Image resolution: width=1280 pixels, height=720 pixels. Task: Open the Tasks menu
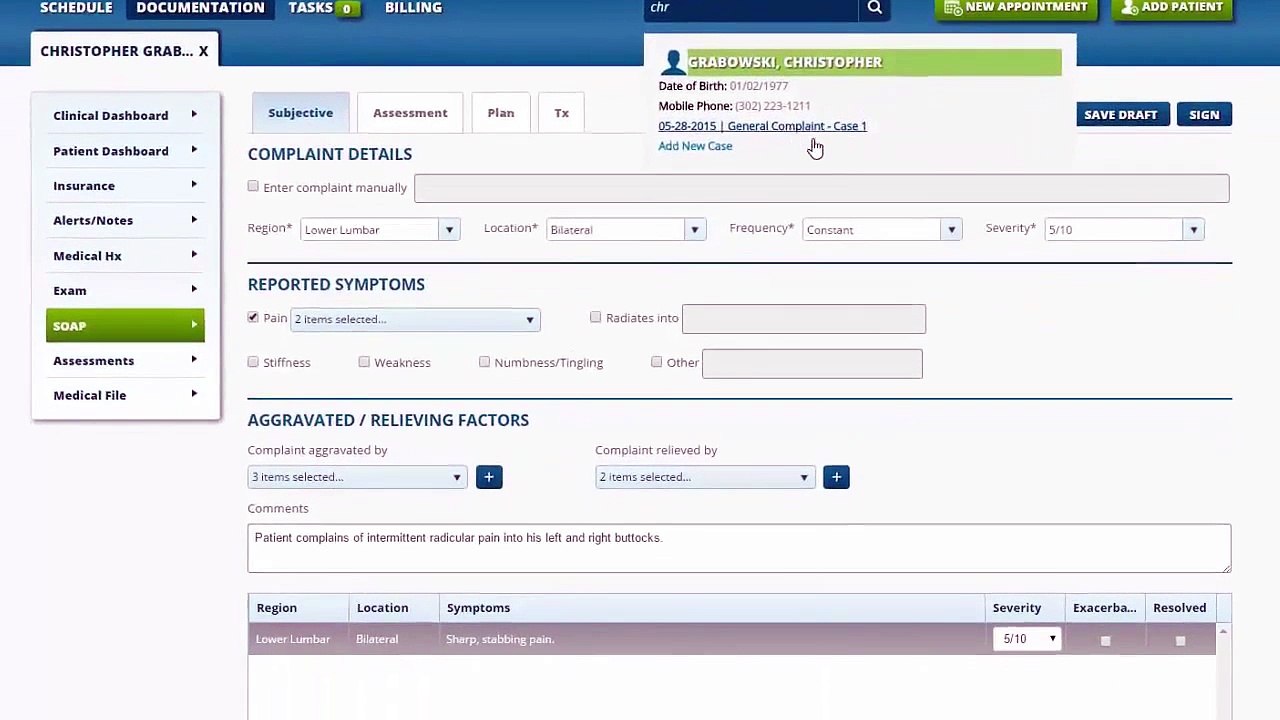(x=311, y=8)
